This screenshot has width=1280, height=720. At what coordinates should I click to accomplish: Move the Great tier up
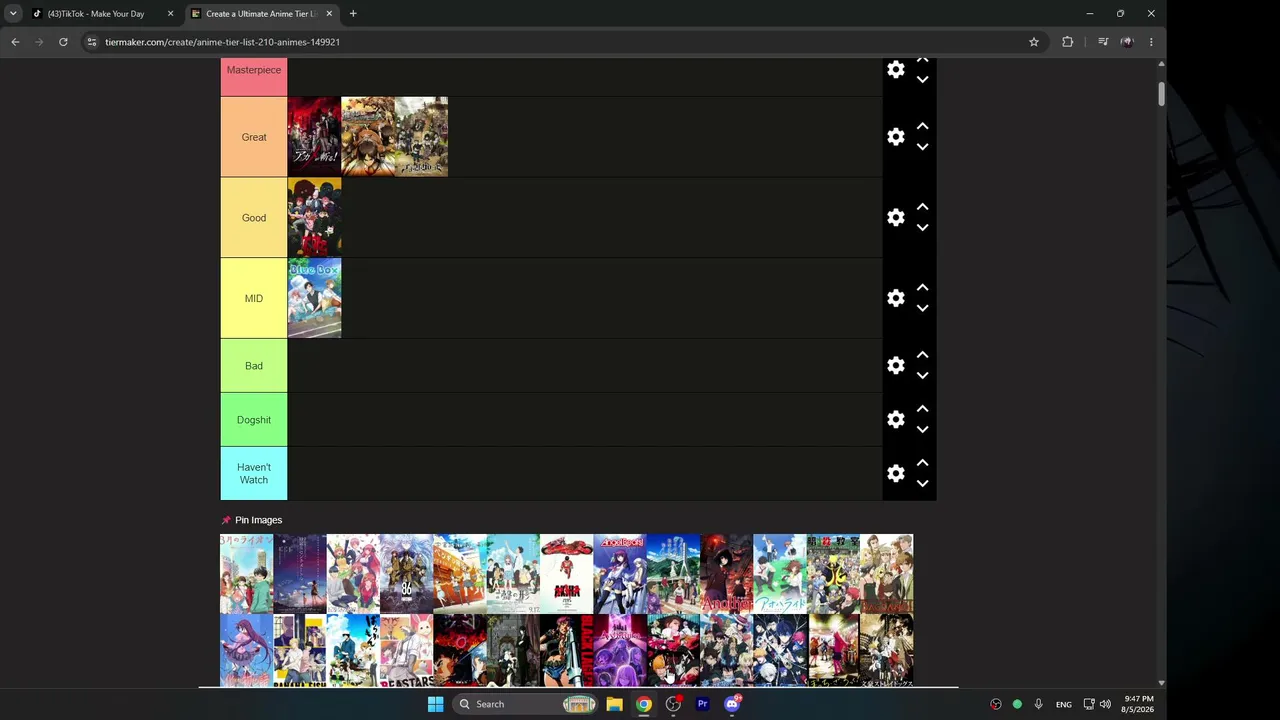pyautogui.click(x=923, y=127)
